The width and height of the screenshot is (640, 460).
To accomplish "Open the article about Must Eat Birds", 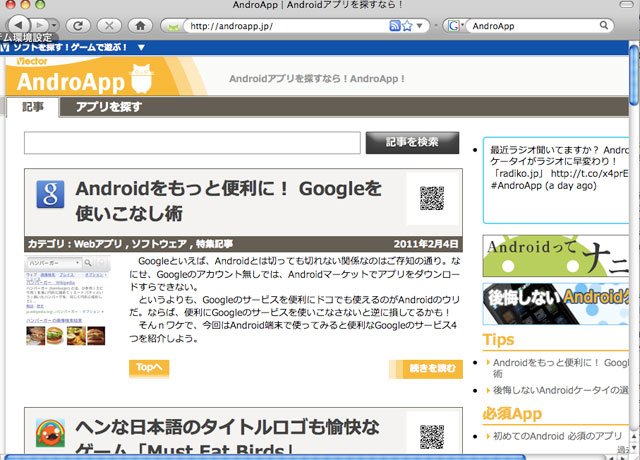I will [227, 438].
